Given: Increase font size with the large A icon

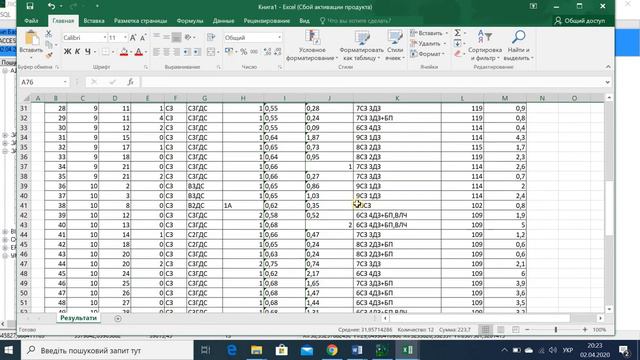Looking at the screenshot, I should 133,38.
